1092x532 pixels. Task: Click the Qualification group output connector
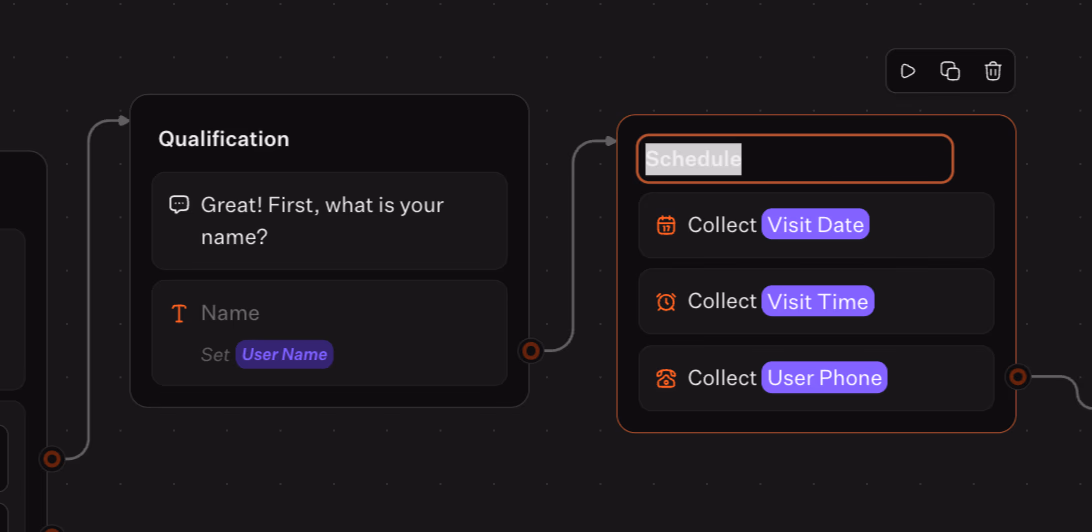click(x=531, y=350)
